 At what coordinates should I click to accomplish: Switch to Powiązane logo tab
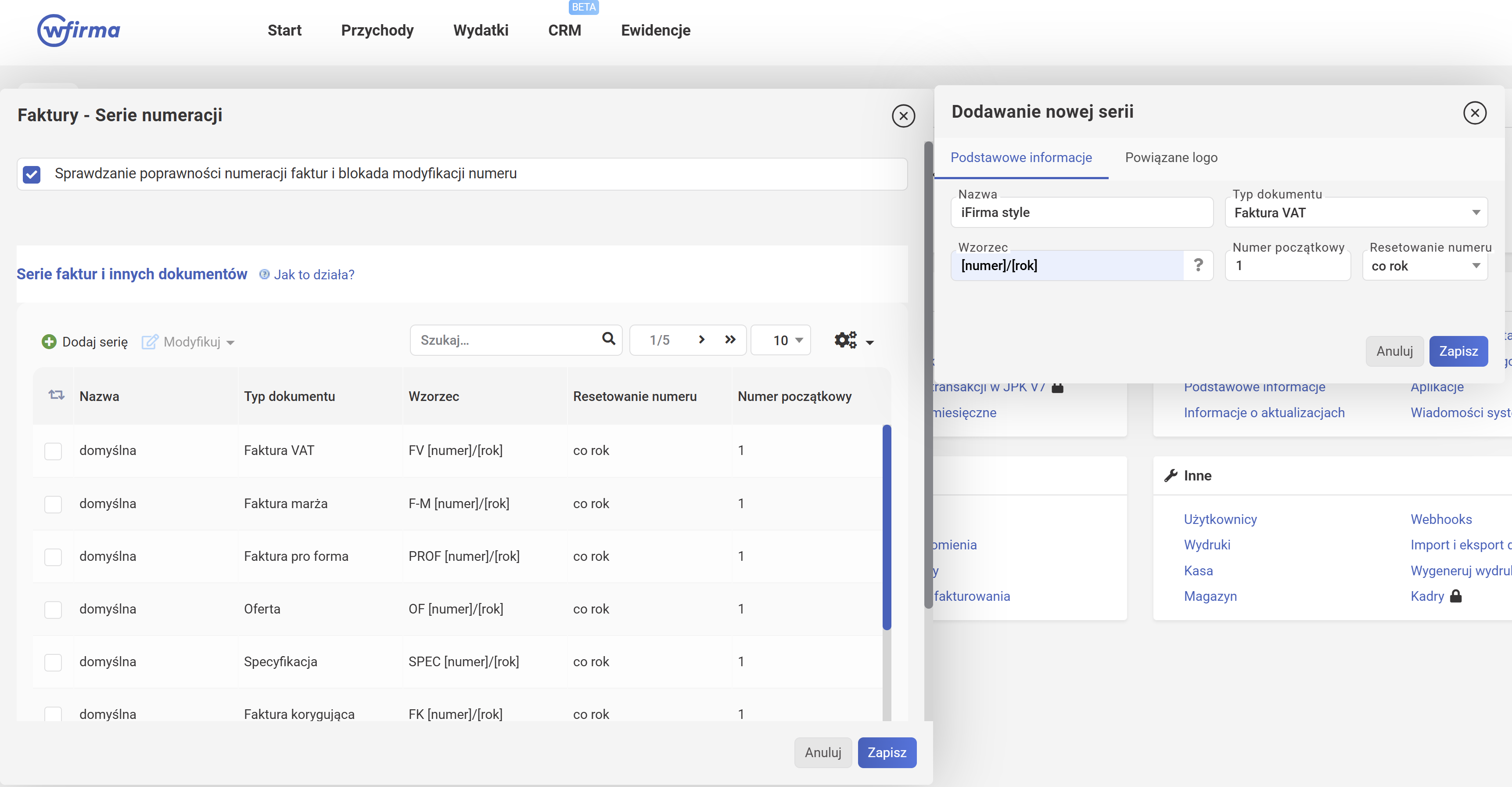[x=1171, y=157]
